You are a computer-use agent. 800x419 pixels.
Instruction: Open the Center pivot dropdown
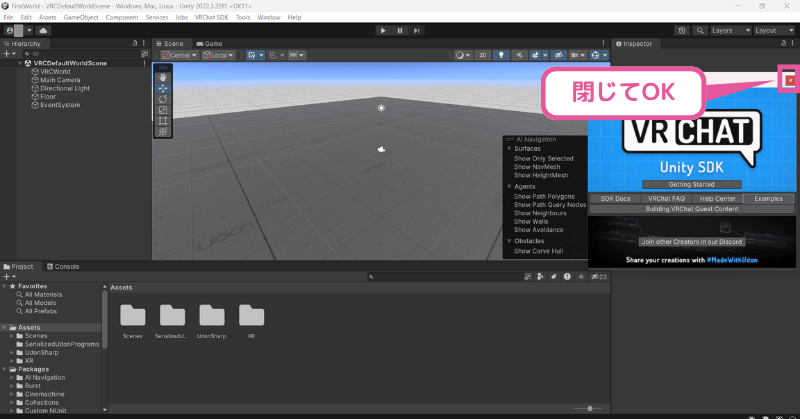click(x=179, y=55)
